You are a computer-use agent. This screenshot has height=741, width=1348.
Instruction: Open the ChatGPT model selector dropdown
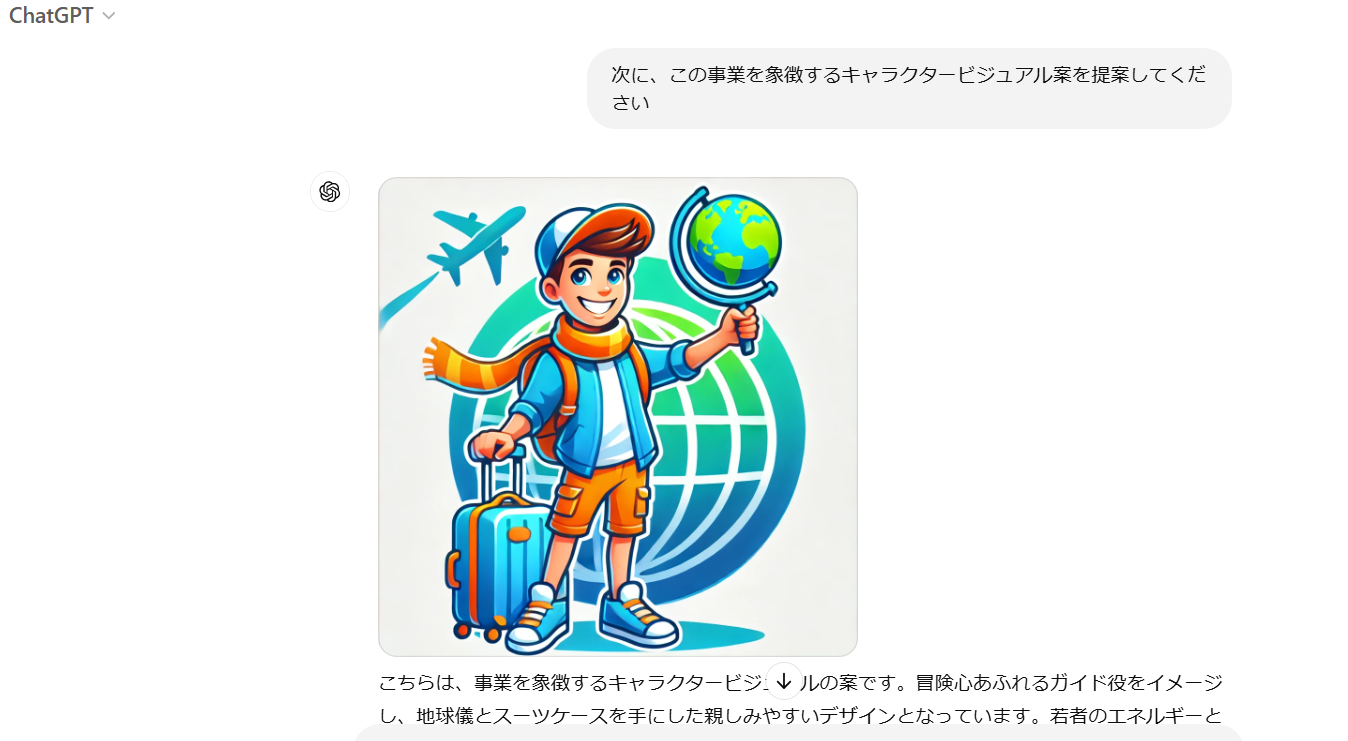[x=62, y=16]
